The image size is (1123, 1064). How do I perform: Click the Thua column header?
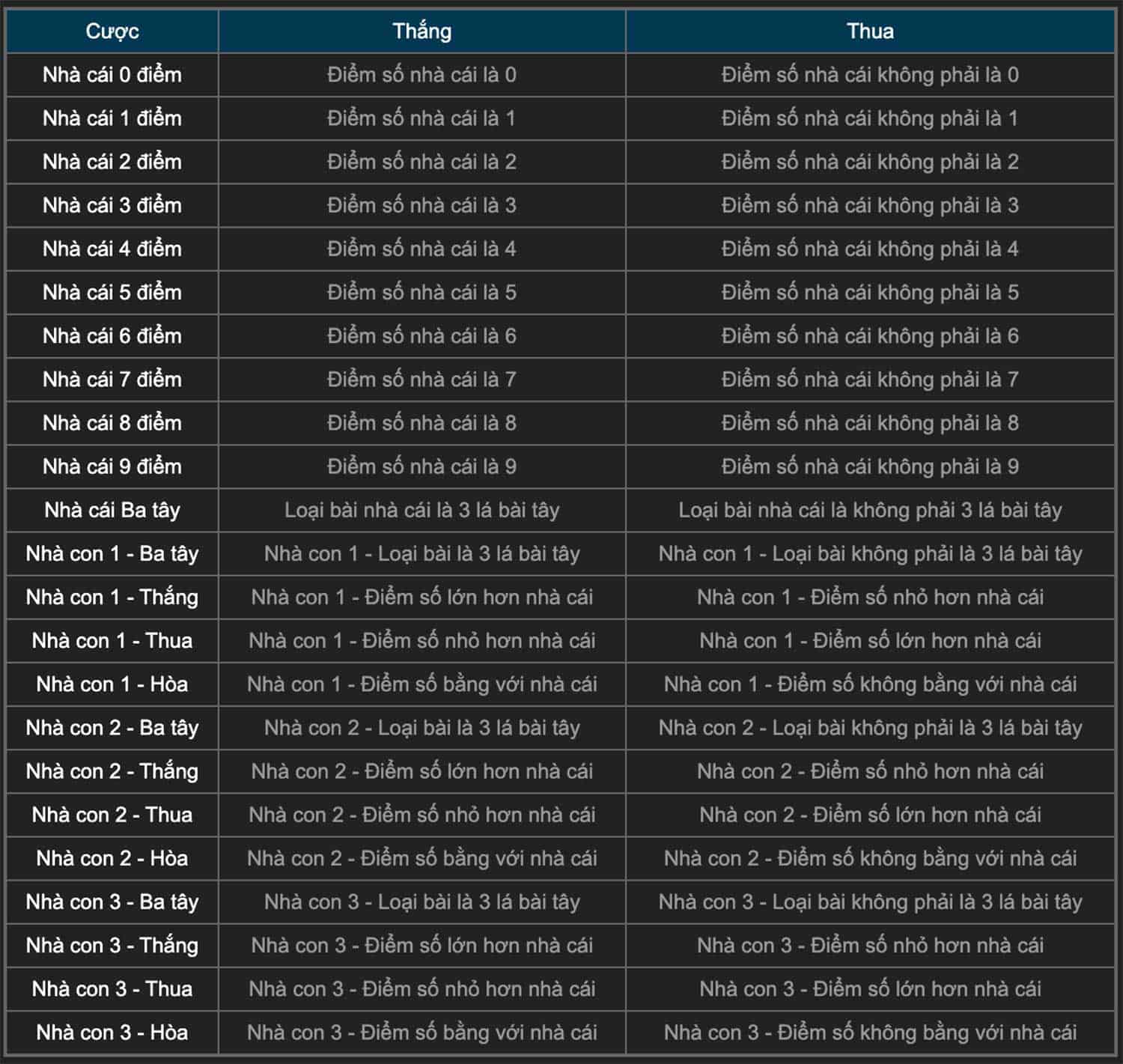click(x=870, y=31)
